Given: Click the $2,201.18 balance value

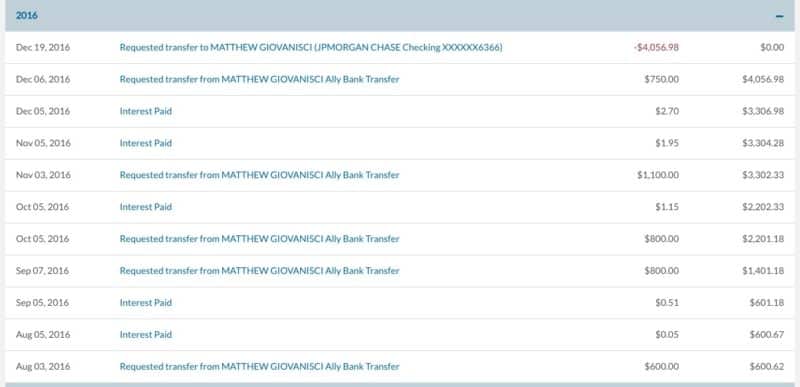Looking at the screenshot, I should click(763, 239).
